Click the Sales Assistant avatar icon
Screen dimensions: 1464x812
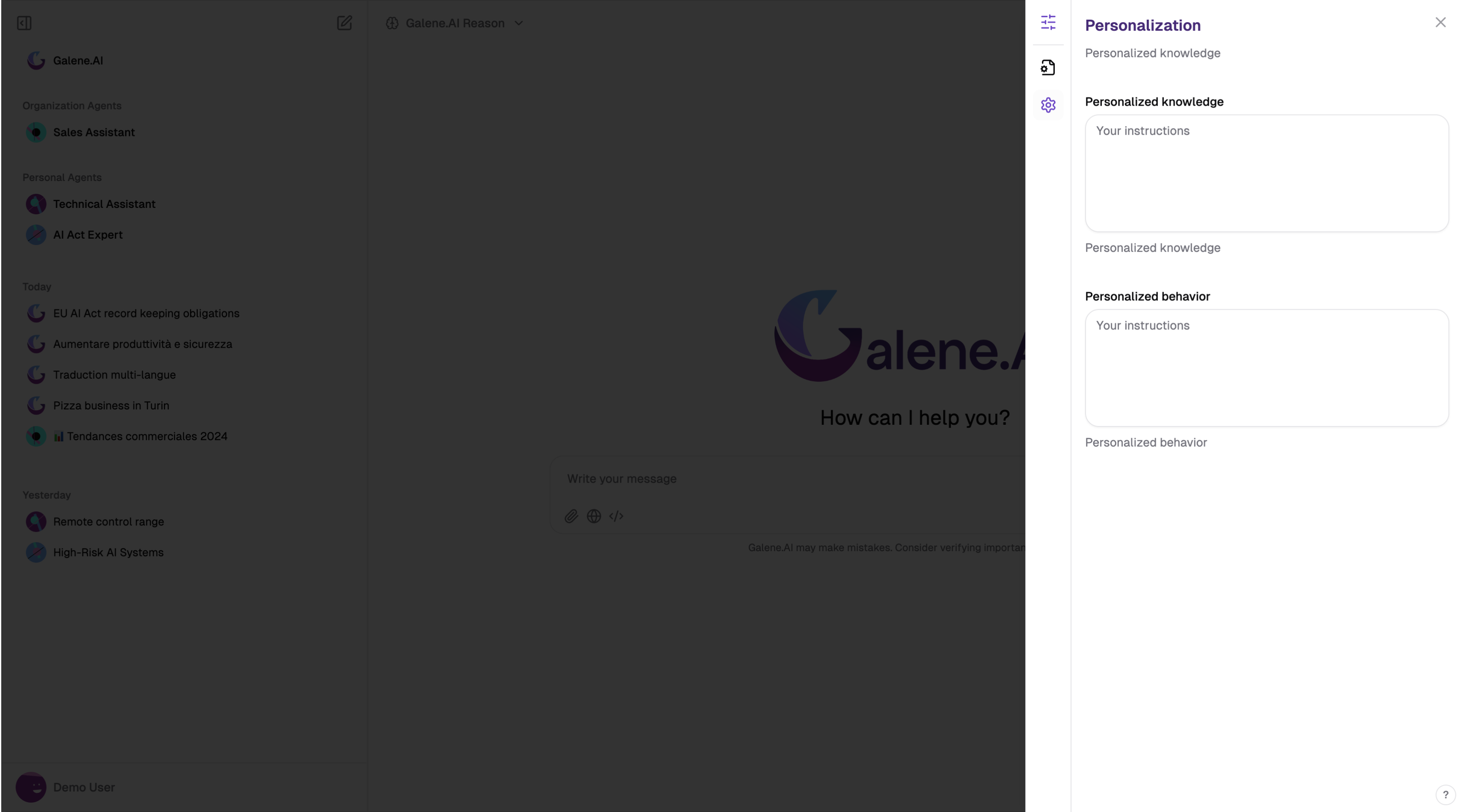coord(36,132)
